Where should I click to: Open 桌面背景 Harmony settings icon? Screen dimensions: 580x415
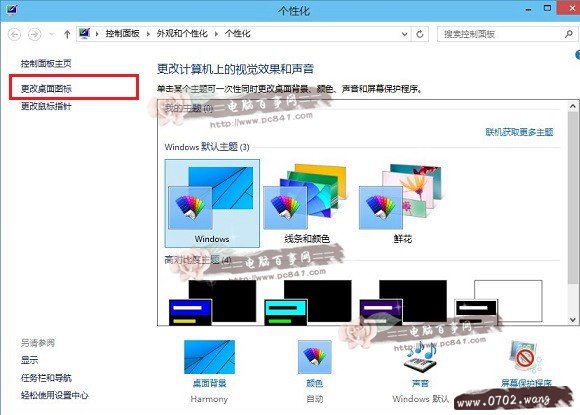click(x=209, y=357)
